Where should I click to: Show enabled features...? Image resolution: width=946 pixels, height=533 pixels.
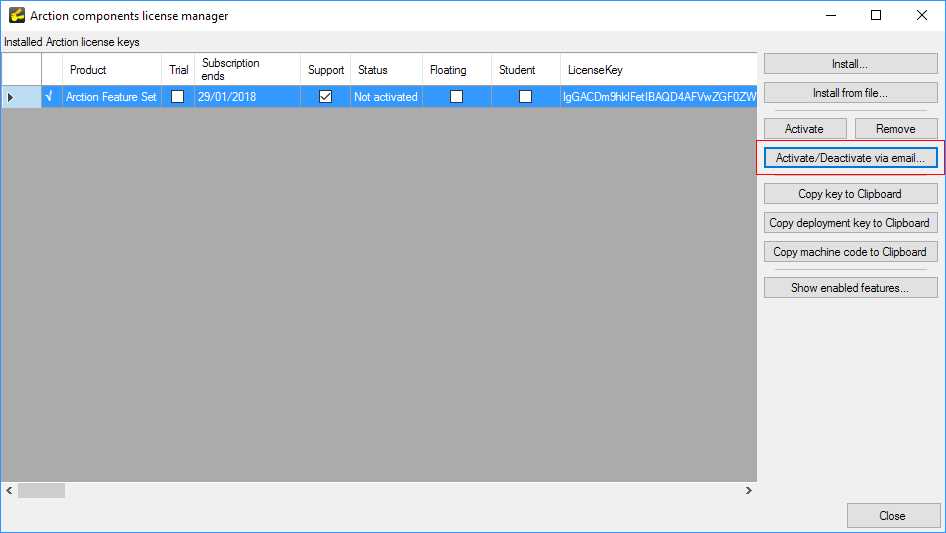click(x=851, y=288)
